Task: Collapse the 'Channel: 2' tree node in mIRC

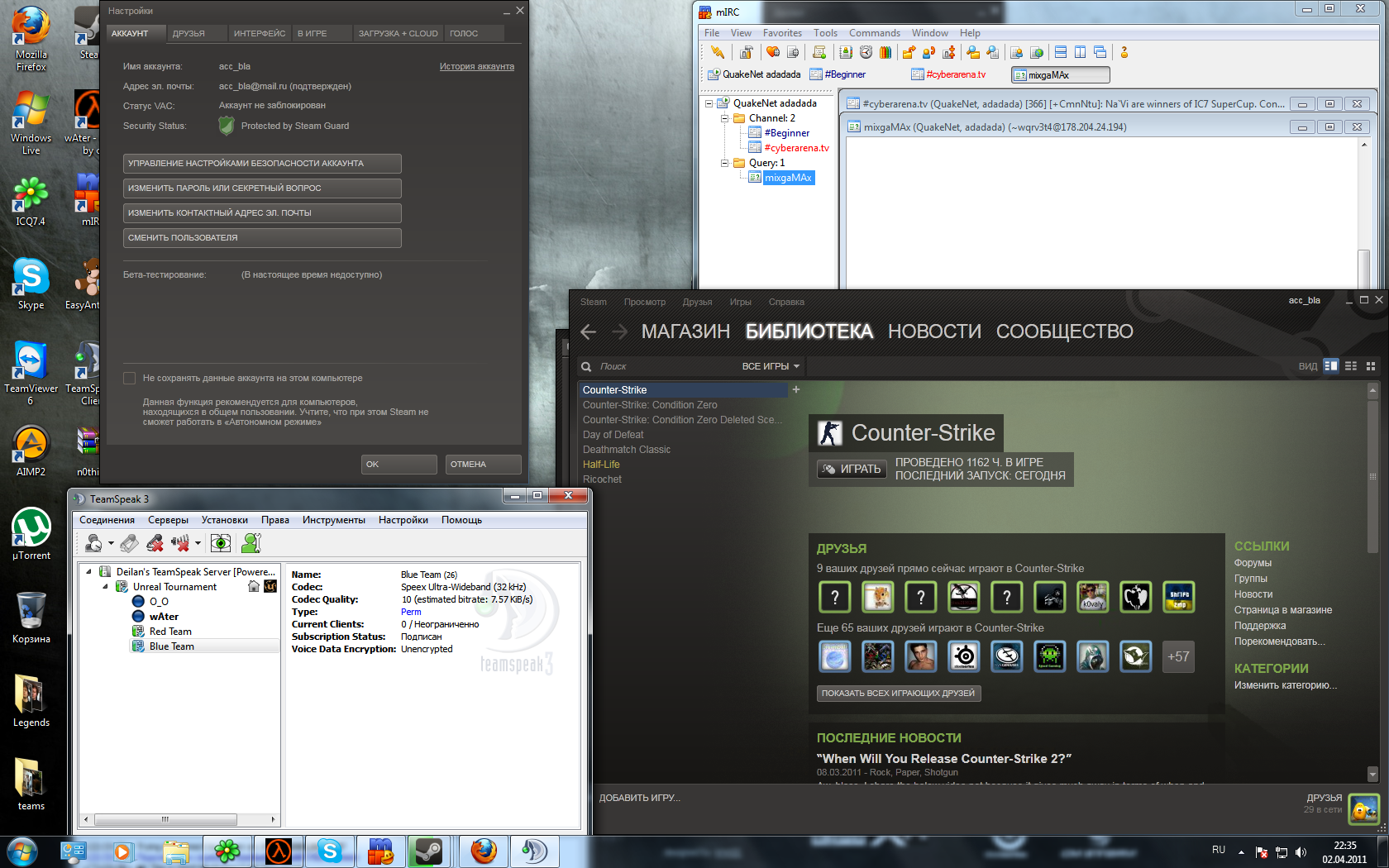Action: coord(724,118)
